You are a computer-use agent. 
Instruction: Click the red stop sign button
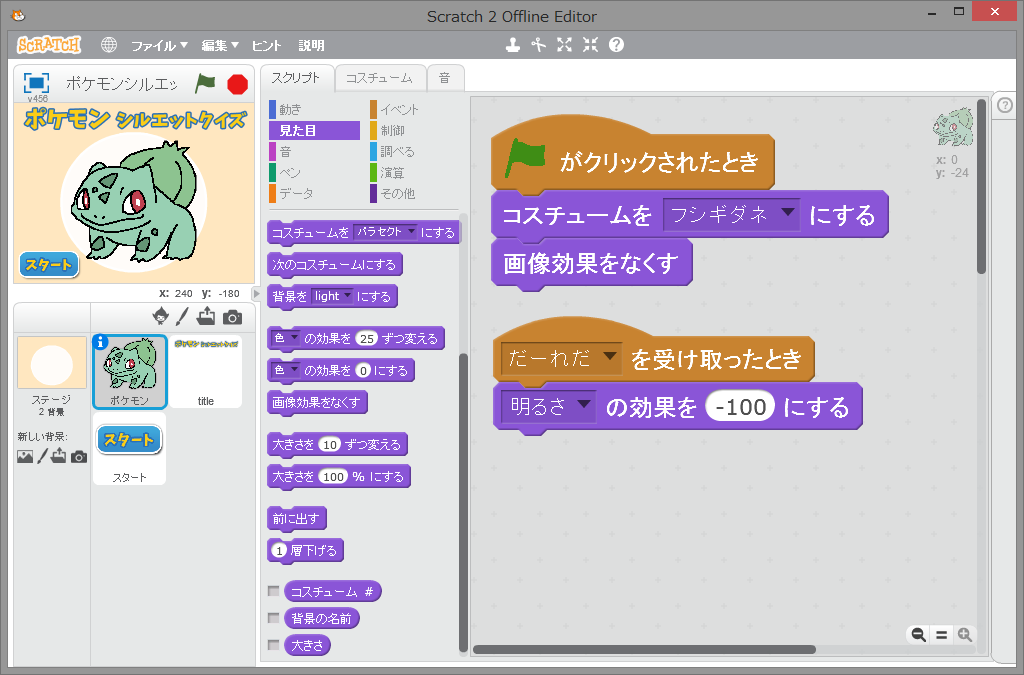pyautogui.click(x=238, y=84)
